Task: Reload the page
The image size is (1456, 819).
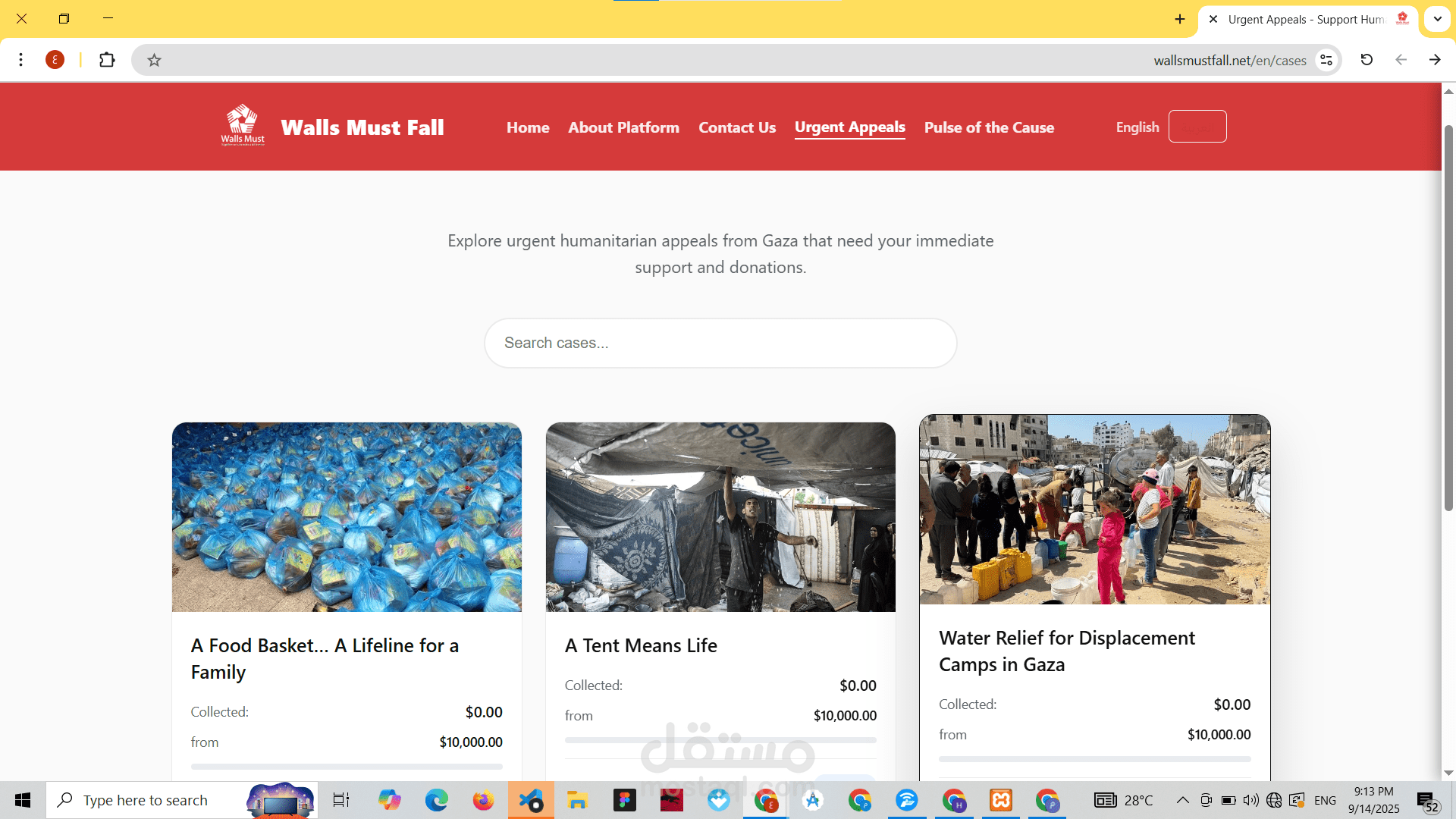Action: coord(1367,60)
